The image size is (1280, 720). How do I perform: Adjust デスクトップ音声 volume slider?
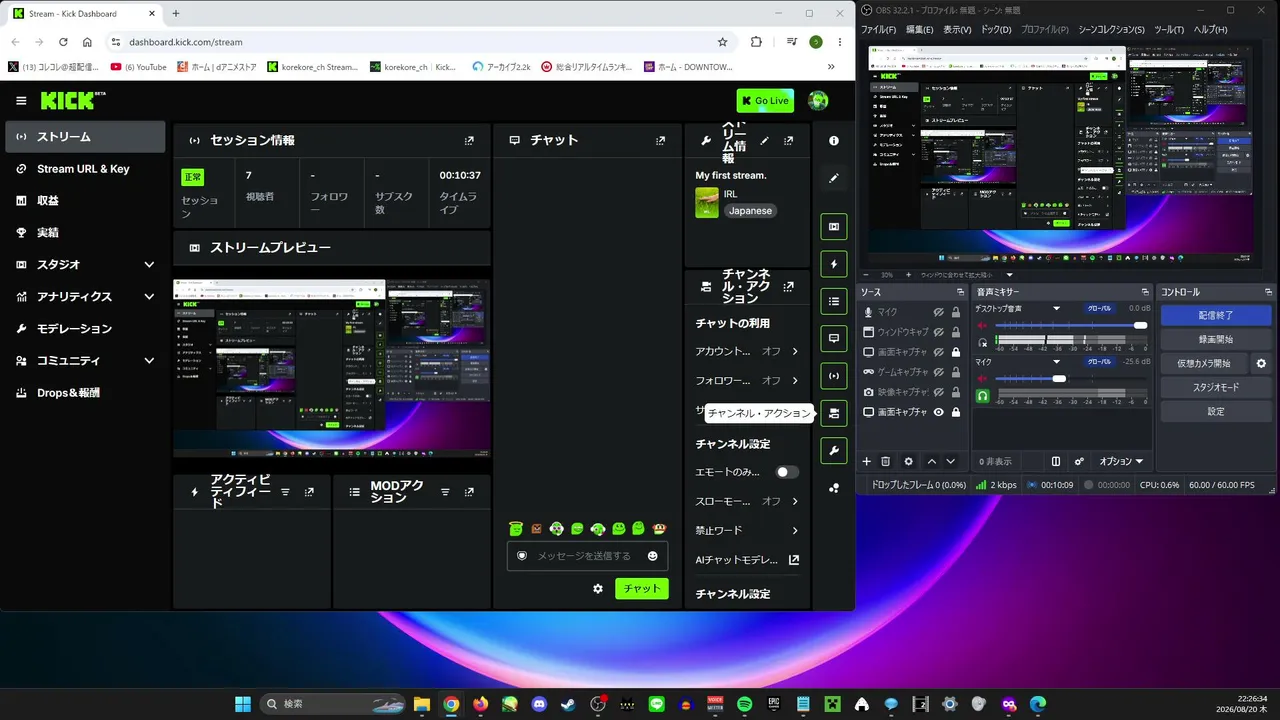1070,326
